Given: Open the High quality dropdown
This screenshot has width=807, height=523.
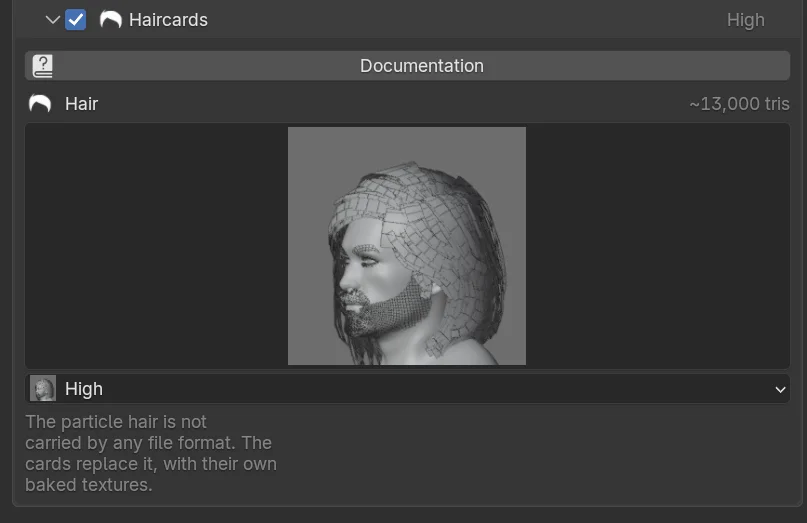Looking at the screenshot, I should point(407,389).
